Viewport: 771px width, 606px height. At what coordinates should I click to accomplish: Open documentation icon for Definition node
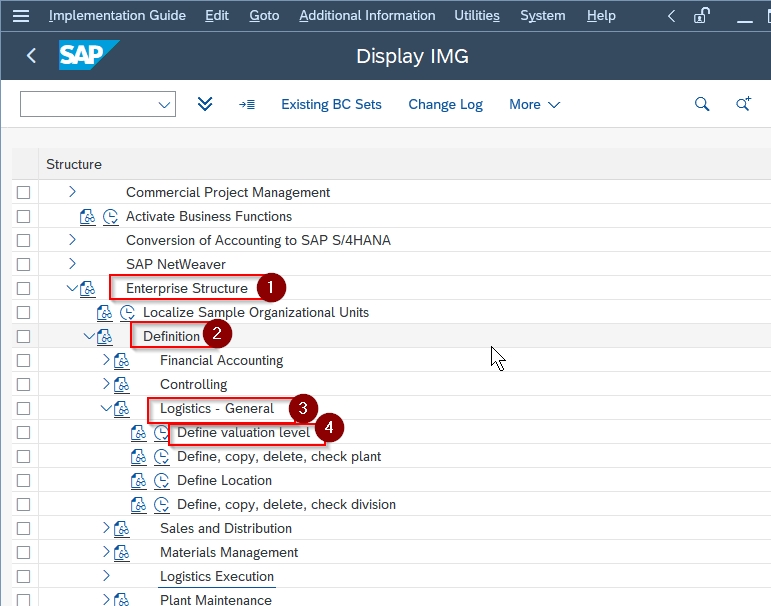(x=104, y=337)
